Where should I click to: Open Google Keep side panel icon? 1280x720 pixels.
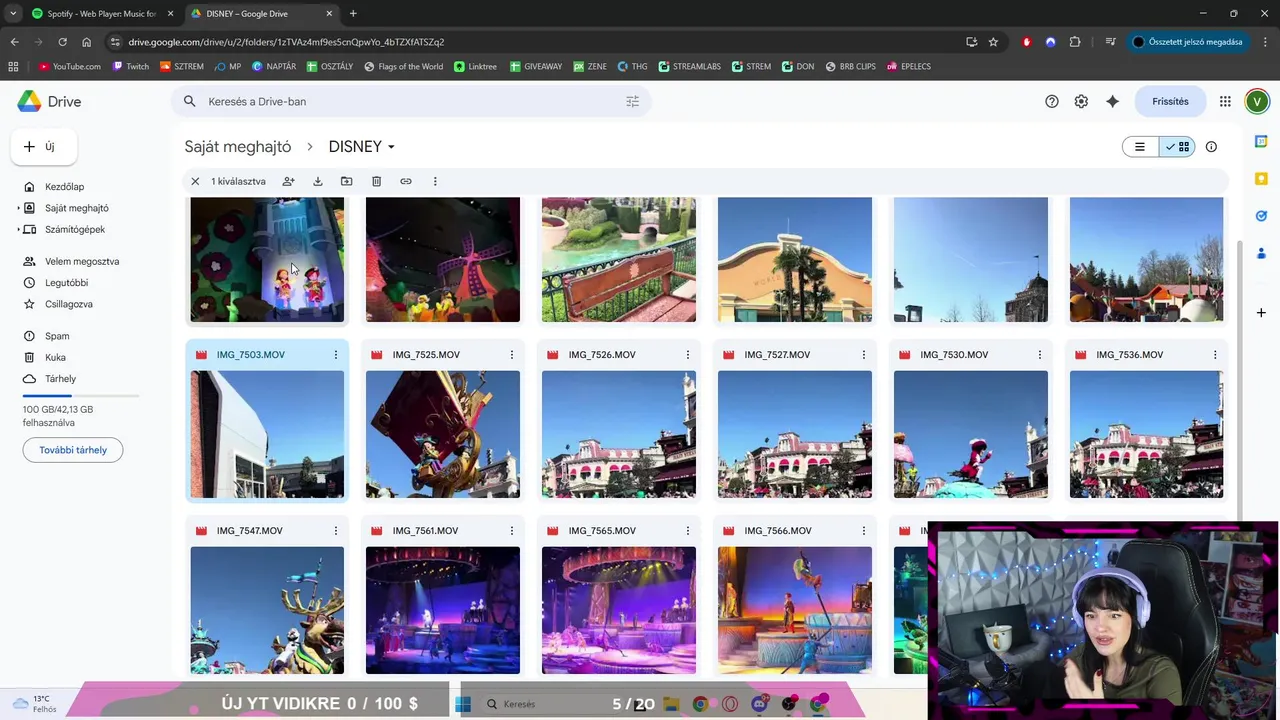[1261, 179]
